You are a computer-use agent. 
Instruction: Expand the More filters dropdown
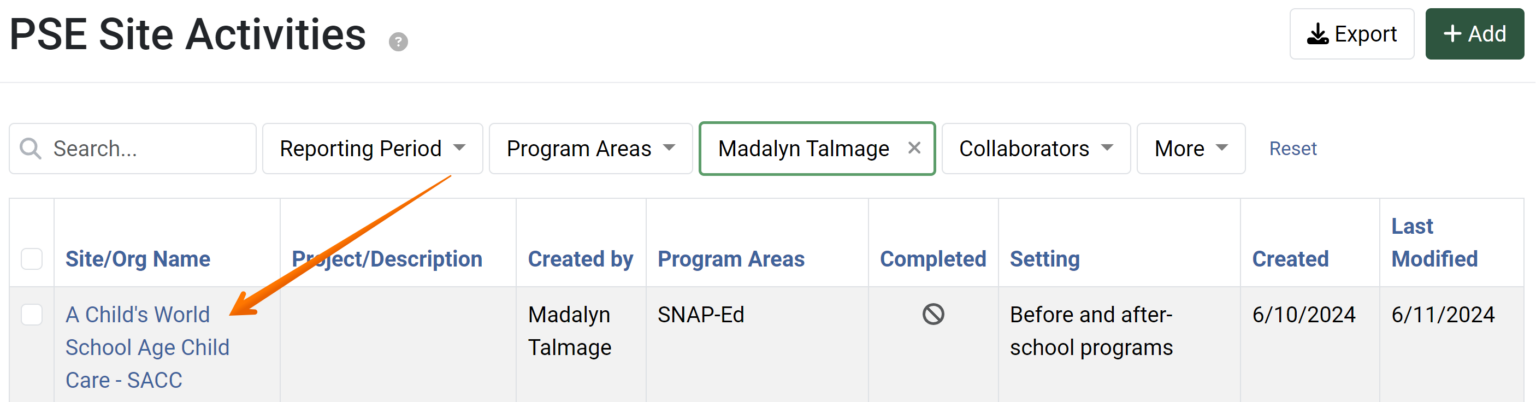[1190, 149]
